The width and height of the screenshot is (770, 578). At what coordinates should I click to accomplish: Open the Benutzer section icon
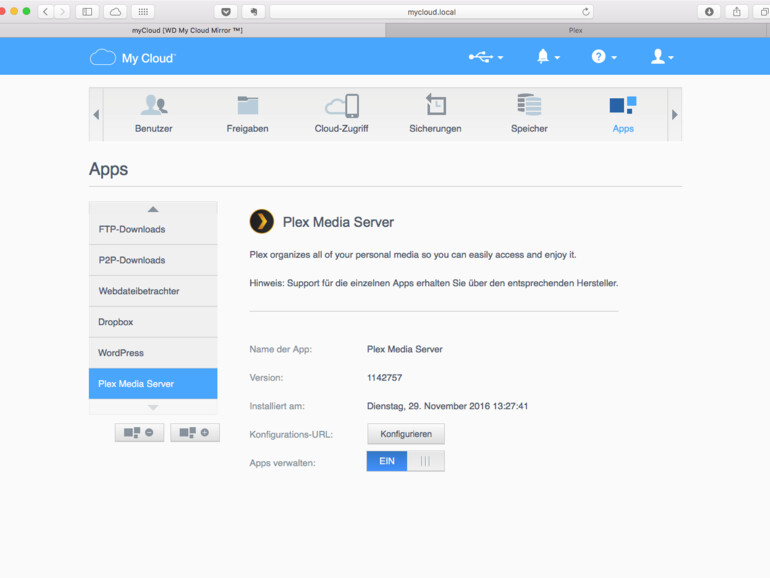coord(154,105)
